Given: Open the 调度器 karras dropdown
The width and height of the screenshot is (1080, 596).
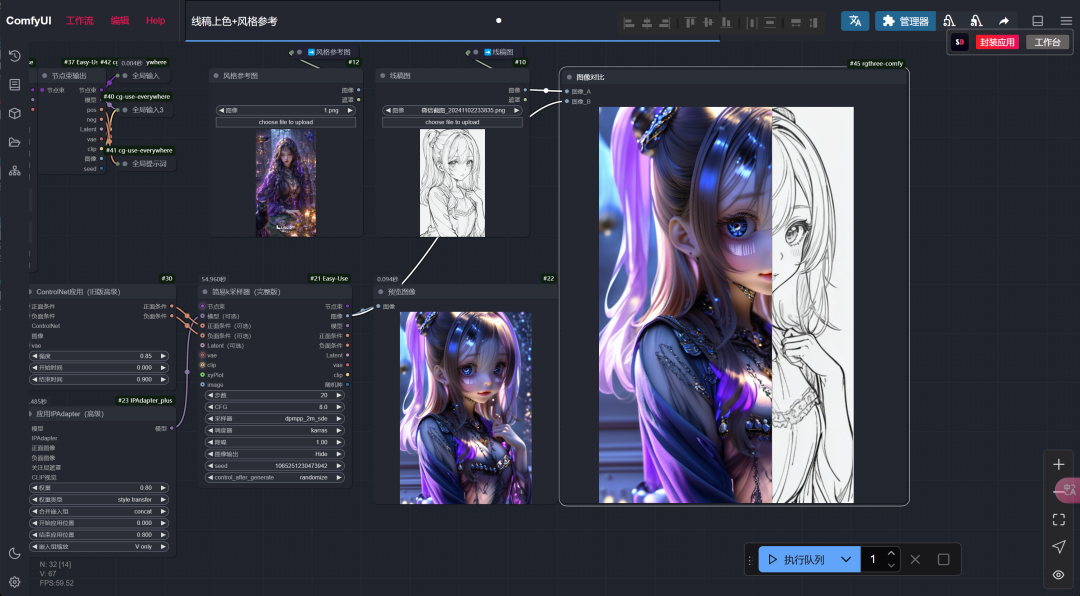Looking at the screenshot, I should 276,430.
